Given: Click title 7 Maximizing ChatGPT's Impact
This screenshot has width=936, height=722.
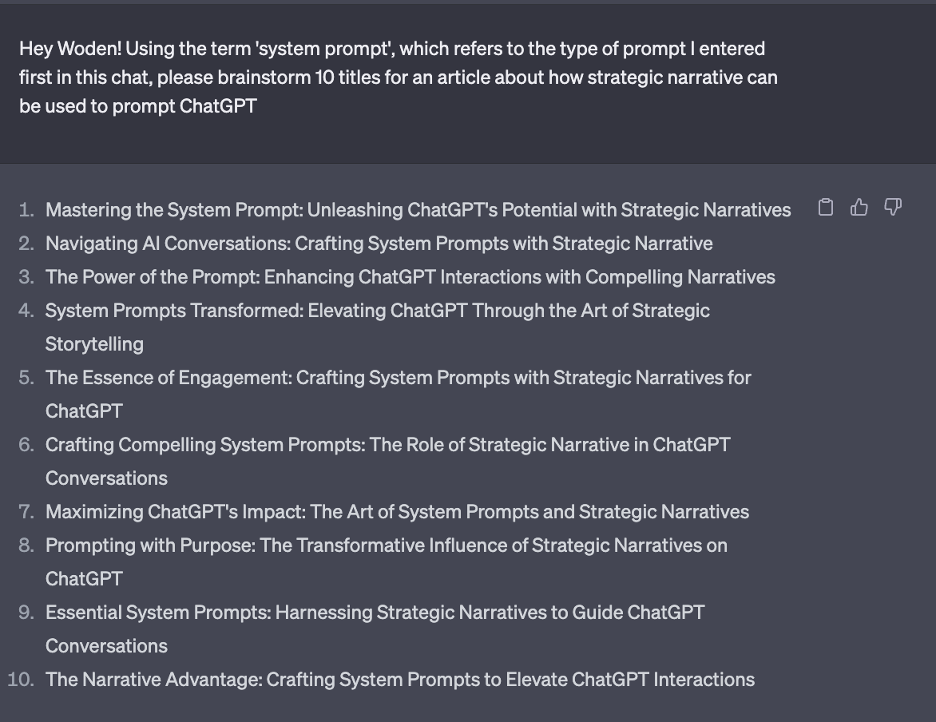Looking at the screenshot, I should point(397,512).
